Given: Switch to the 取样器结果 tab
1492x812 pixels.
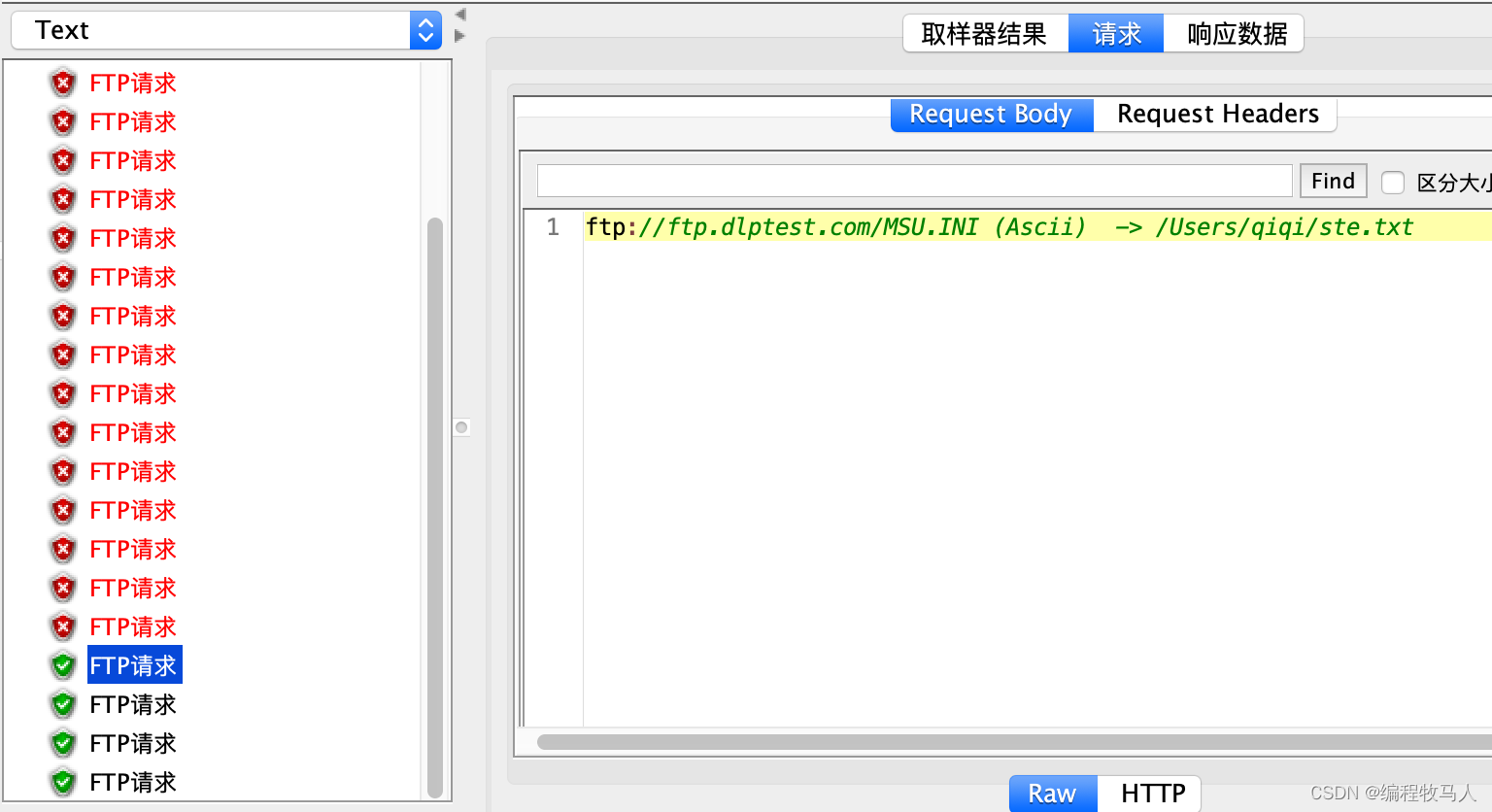Looking at the screenshot, I should (985, 34).
